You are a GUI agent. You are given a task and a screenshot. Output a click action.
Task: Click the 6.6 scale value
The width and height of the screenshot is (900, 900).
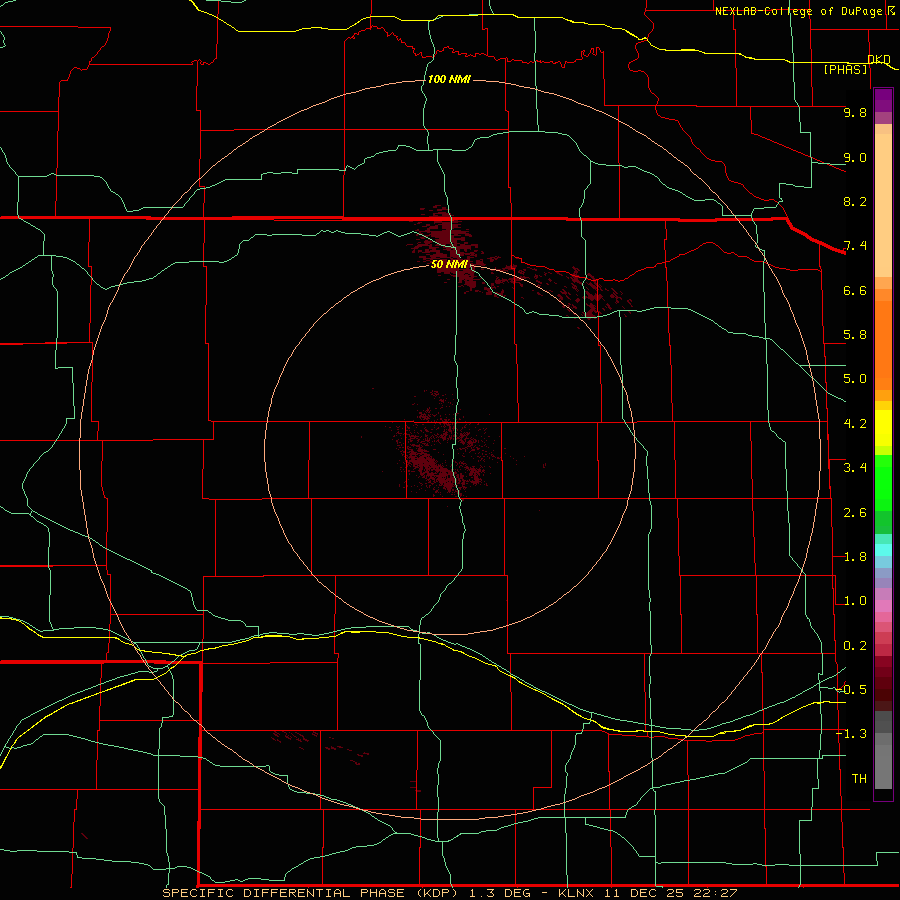(x=855, y=290)
